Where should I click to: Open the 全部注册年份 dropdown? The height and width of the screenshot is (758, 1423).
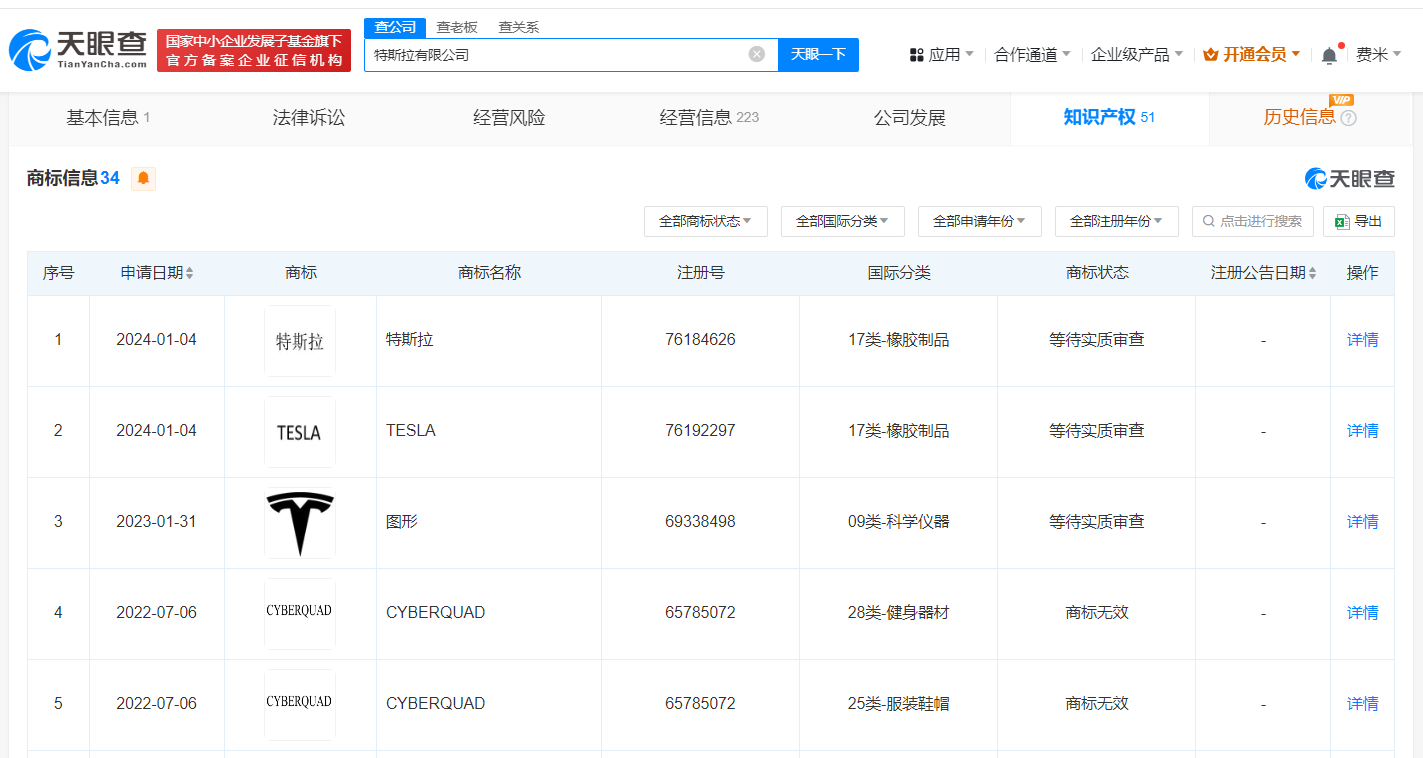[x=1116, y=221]
